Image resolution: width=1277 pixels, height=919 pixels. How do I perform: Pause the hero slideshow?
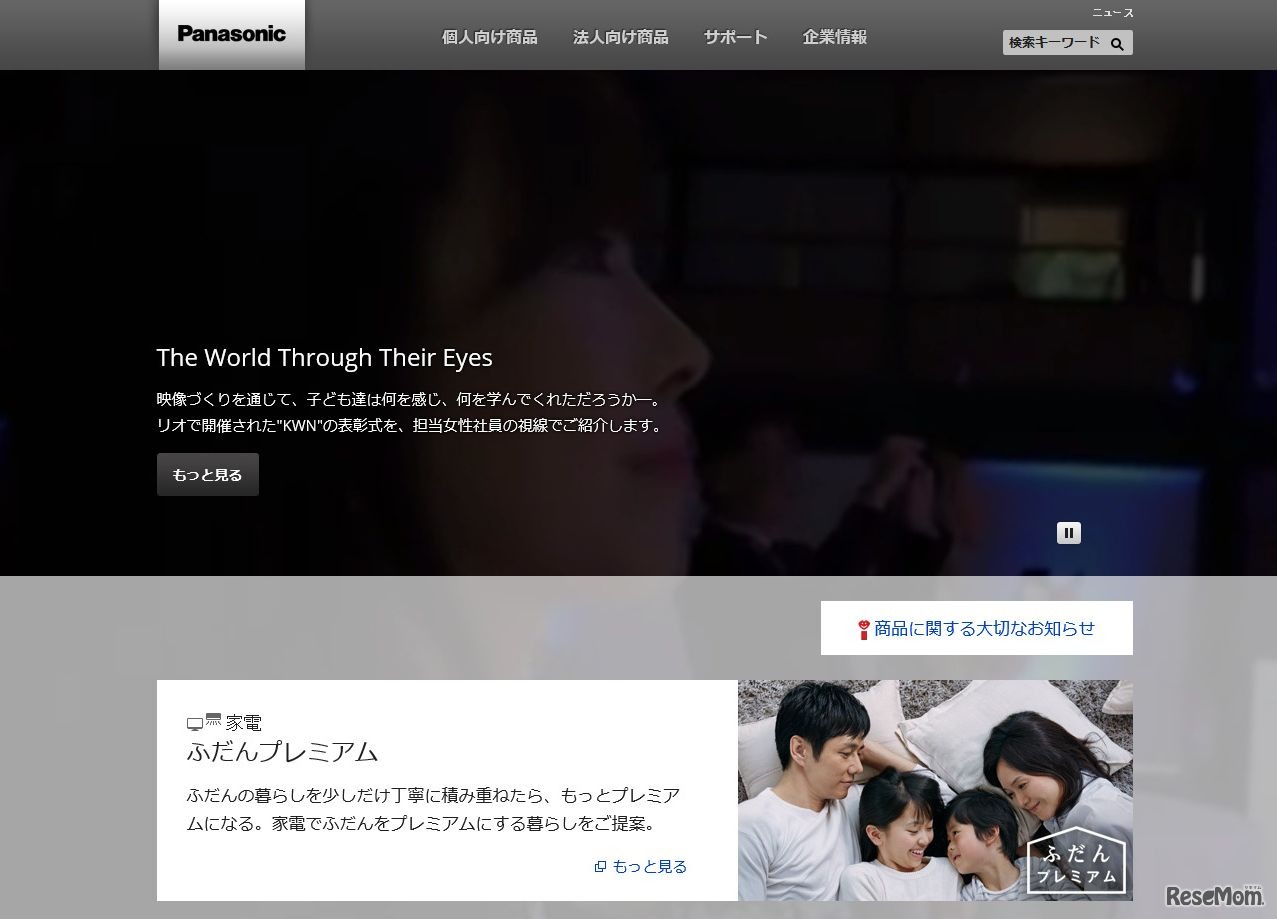click(x=1069, y=533)
